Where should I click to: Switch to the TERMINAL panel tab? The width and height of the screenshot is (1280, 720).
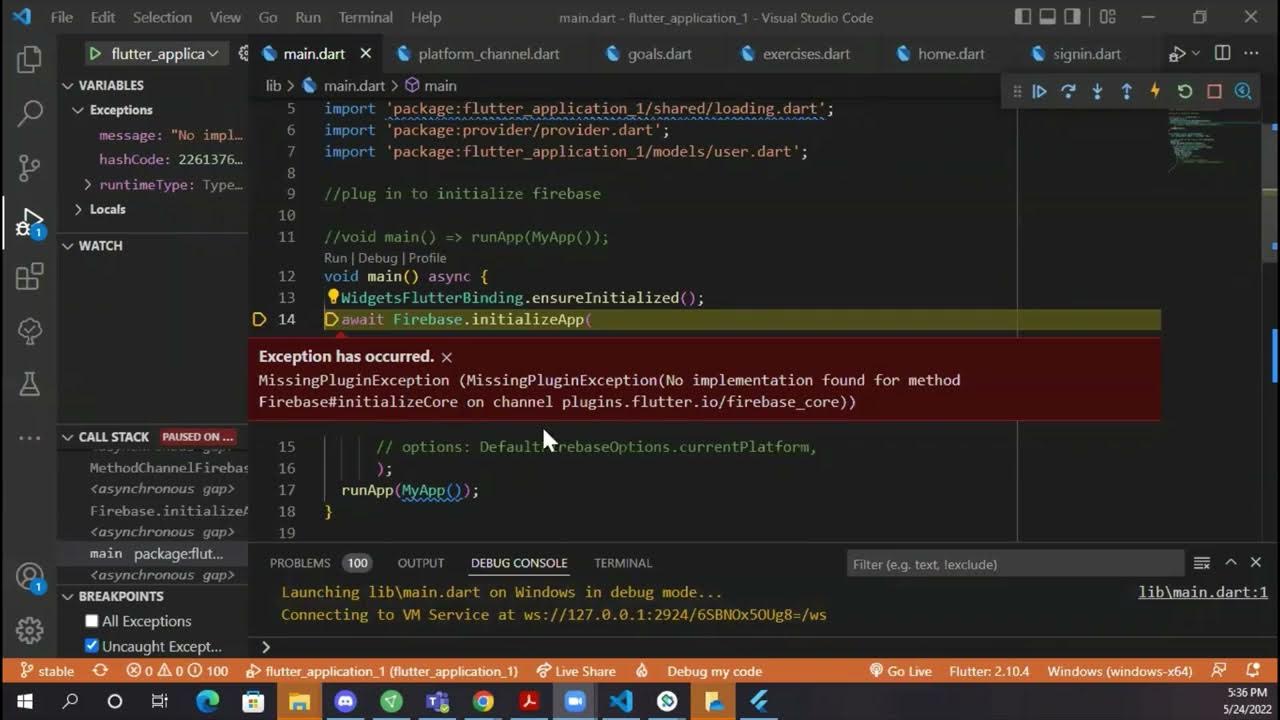point(622,563)
